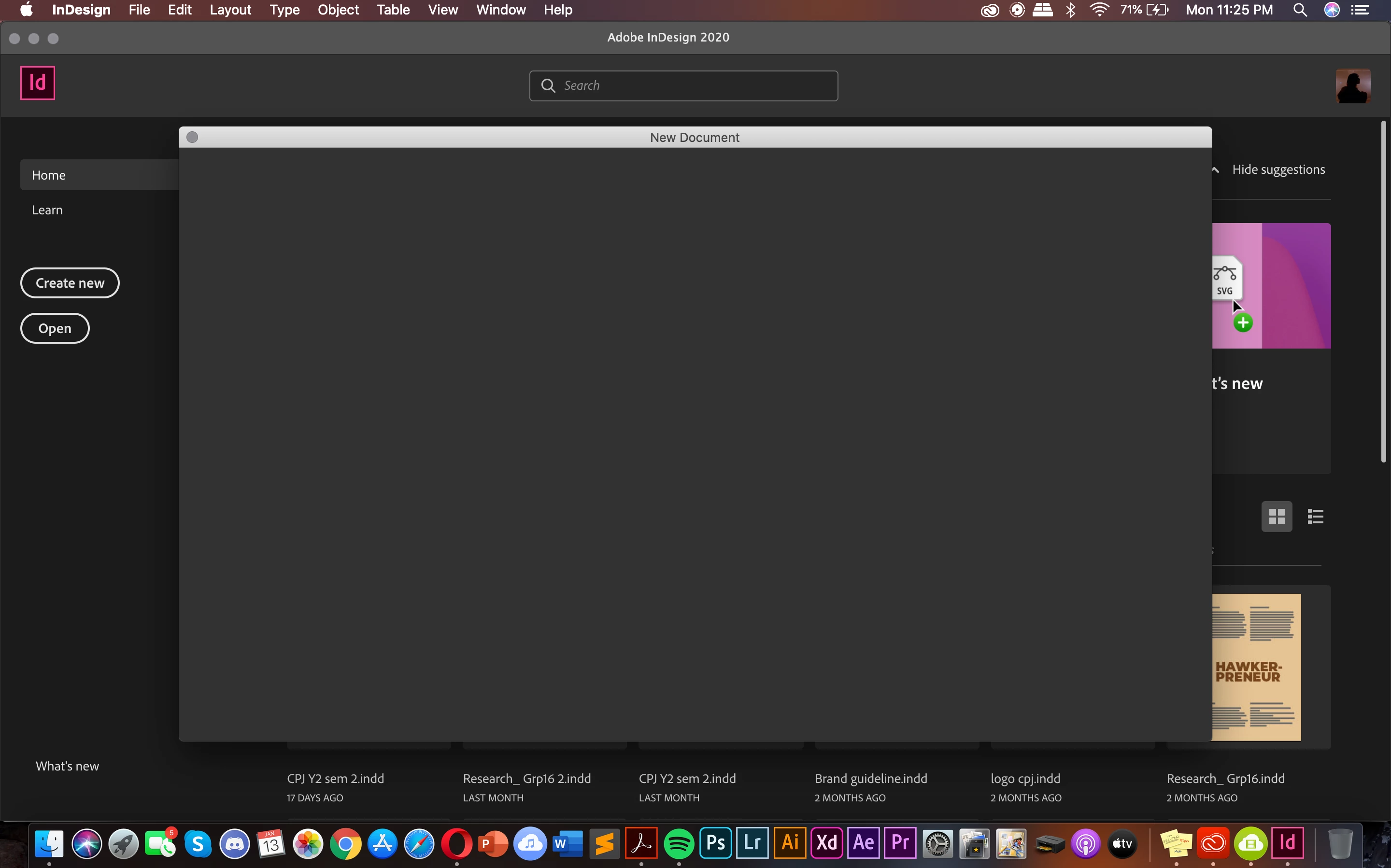Click the Create new button
The image size is (1391, 868).
70,283
